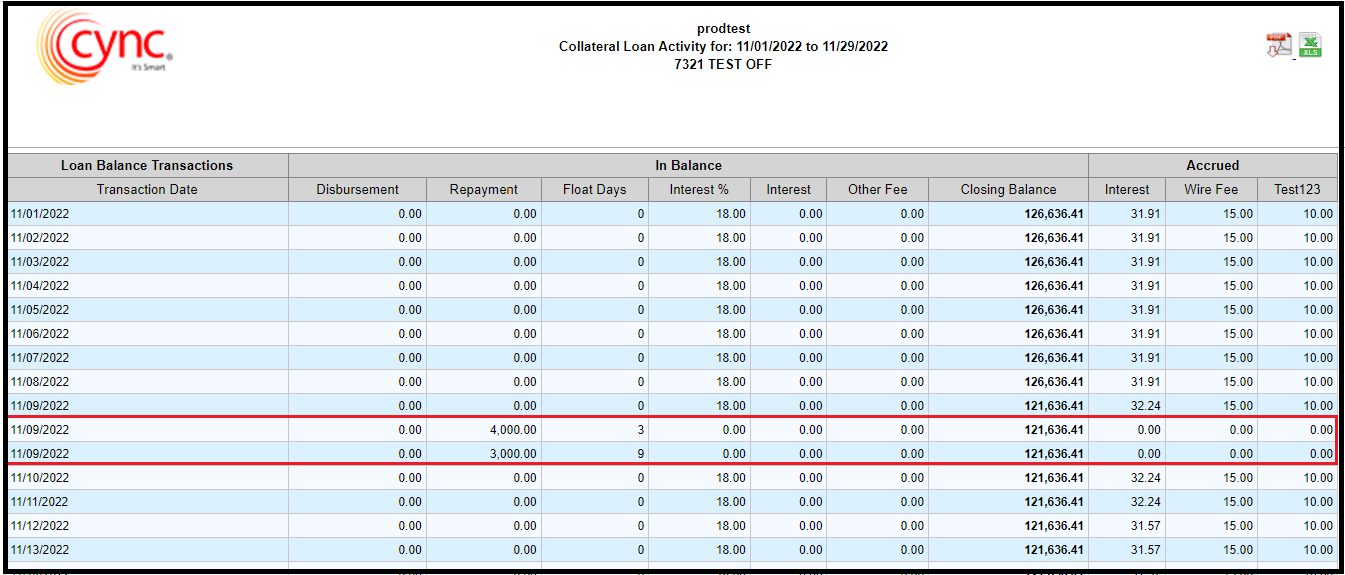Export the report as PDF
1345x575 pixels.
tap(1278, 45)
